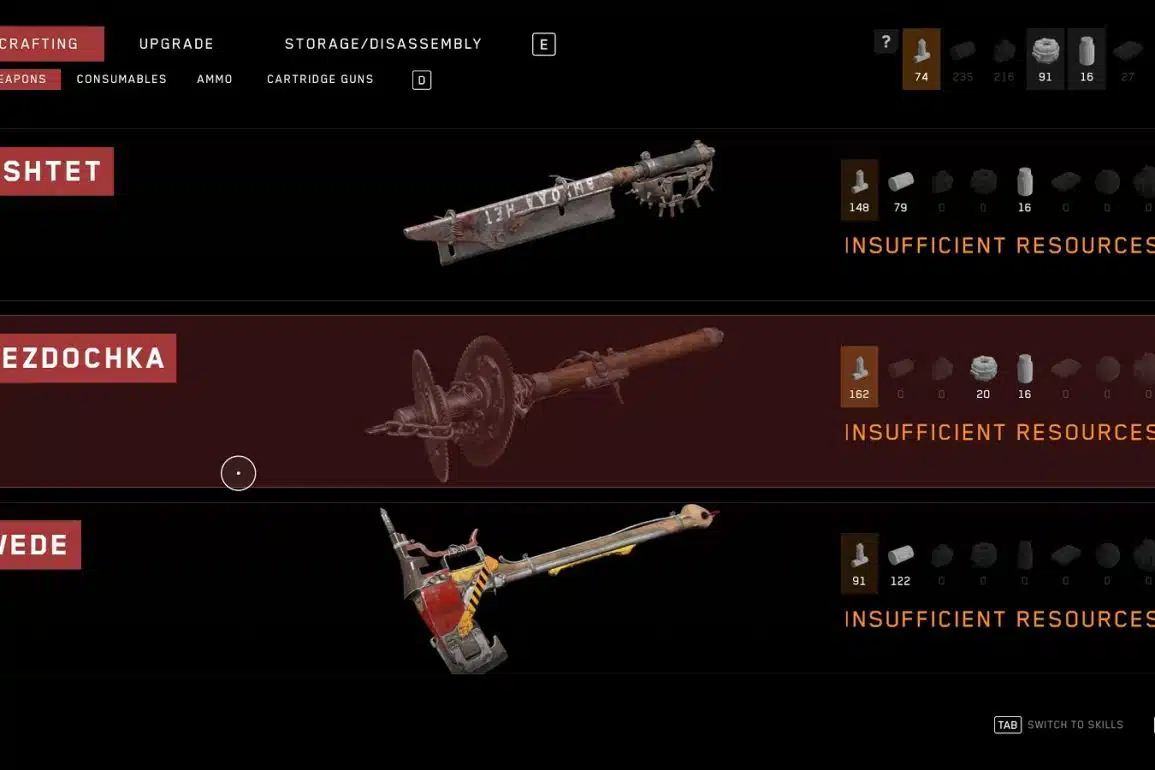Click the canister resource icon in top inventory
The image size is (1155, 770).
1086,59
